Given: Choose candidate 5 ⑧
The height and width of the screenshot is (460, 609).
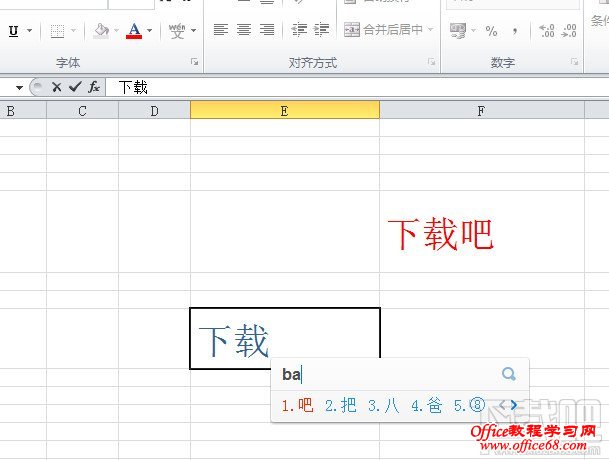Looking at the screenshot, I should (x=470, y=405).
